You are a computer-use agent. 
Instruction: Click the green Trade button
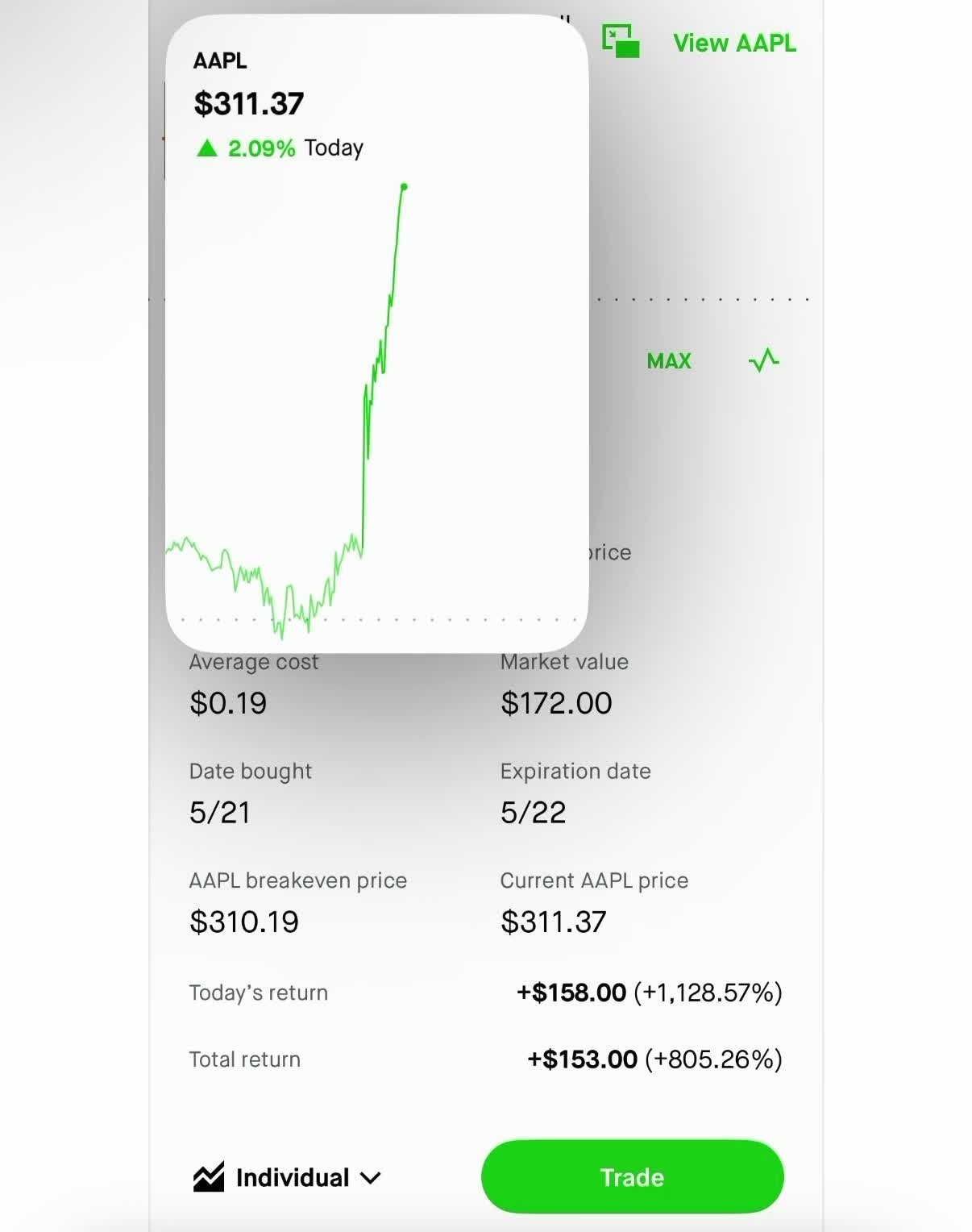click(632, 1177)
